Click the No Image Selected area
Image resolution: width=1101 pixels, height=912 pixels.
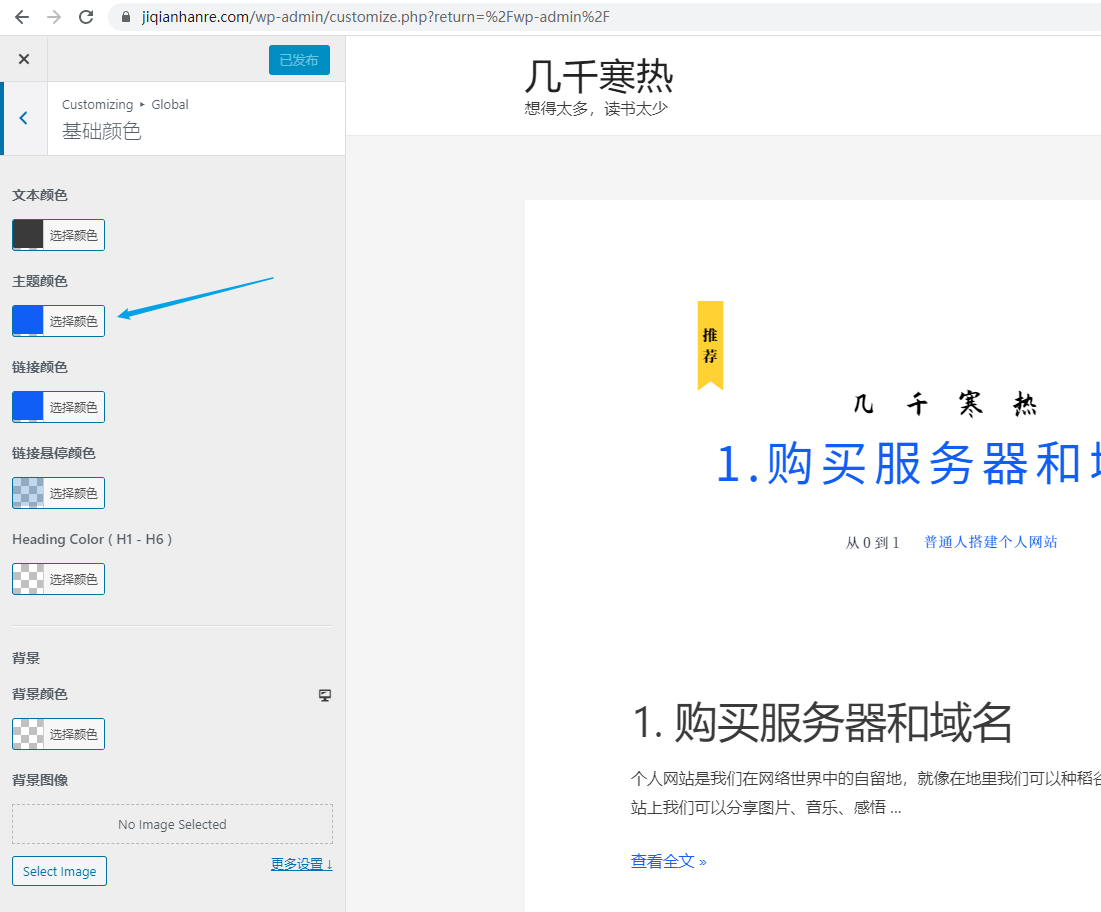(172, 823)
